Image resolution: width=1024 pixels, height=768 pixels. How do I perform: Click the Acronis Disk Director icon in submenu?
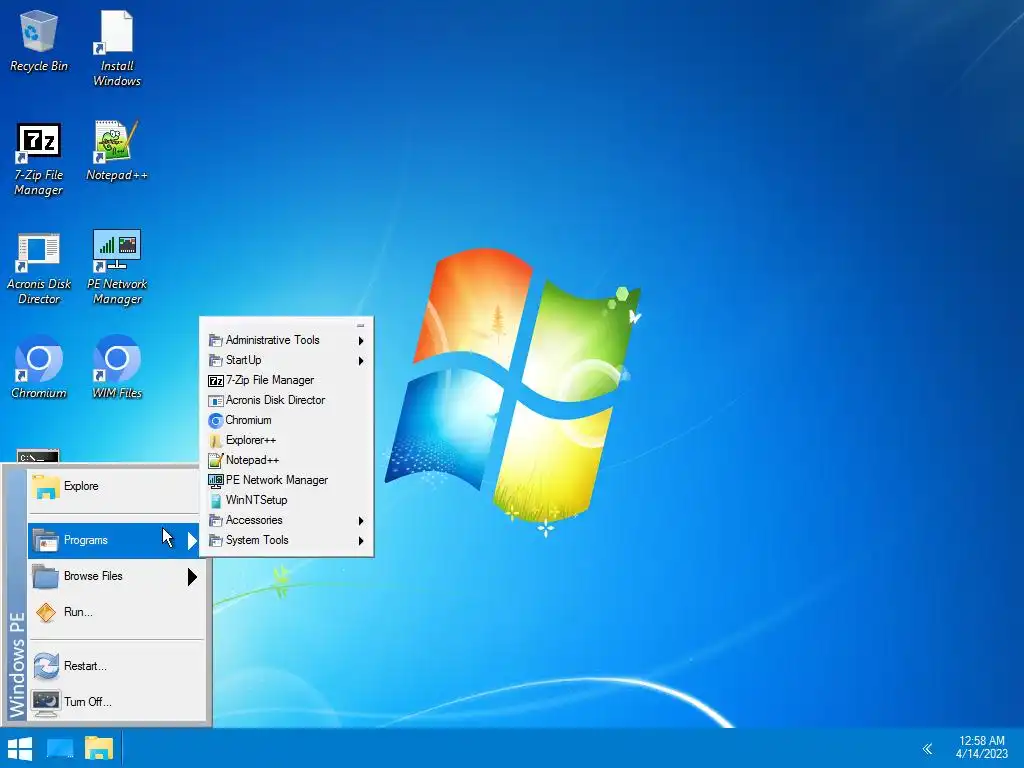point(216,401)
